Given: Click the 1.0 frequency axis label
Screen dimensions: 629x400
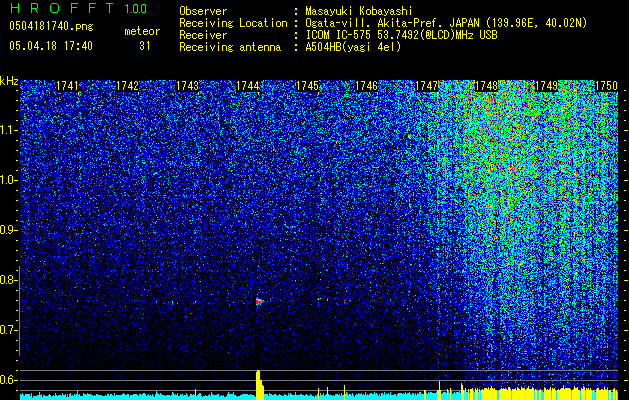Looking at the screenshot, I should (x=9, y=180).
